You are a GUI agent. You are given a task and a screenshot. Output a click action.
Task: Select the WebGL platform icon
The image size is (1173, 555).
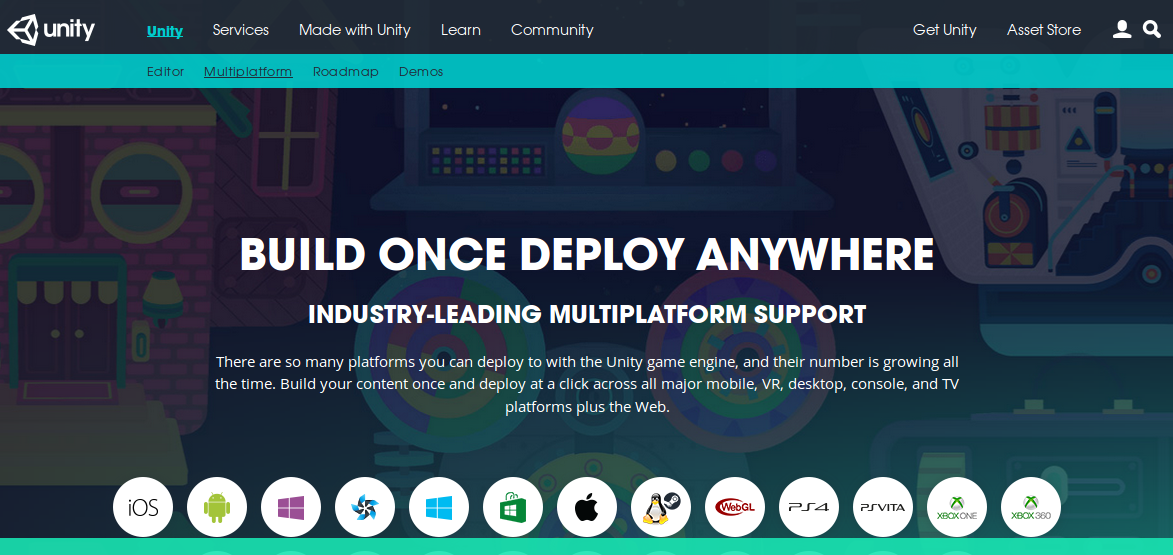pyautogui.click(x=735, y=507)
